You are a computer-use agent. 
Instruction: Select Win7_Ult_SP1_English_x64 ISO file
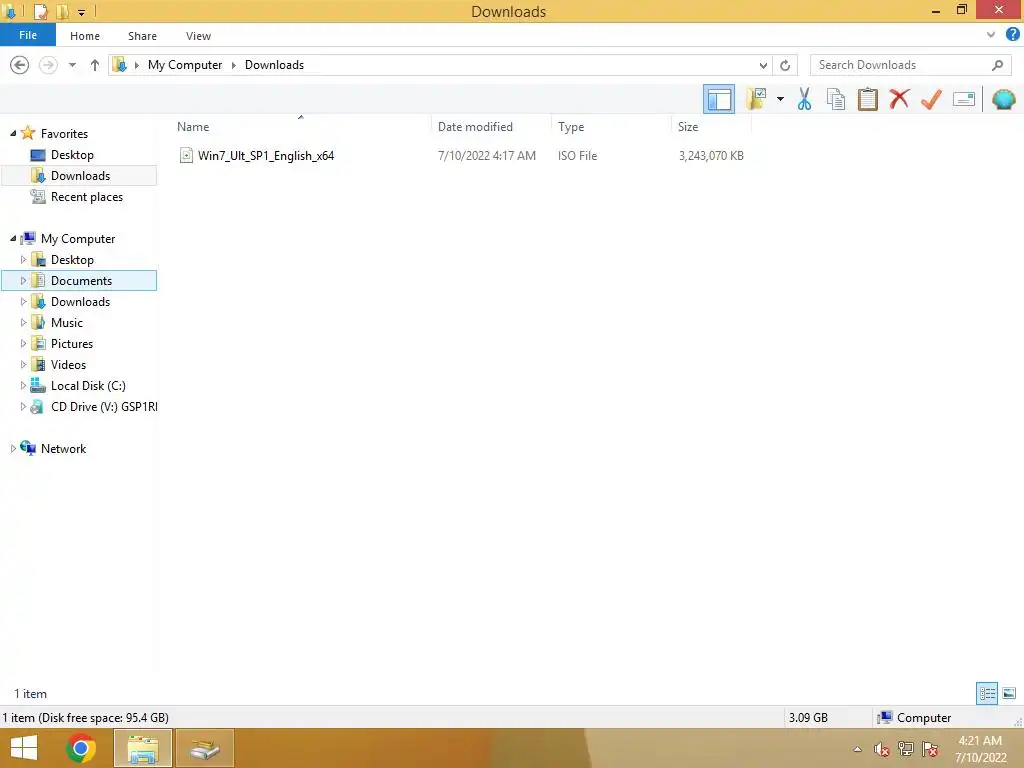pyautogui.click(x=266, y=155)
